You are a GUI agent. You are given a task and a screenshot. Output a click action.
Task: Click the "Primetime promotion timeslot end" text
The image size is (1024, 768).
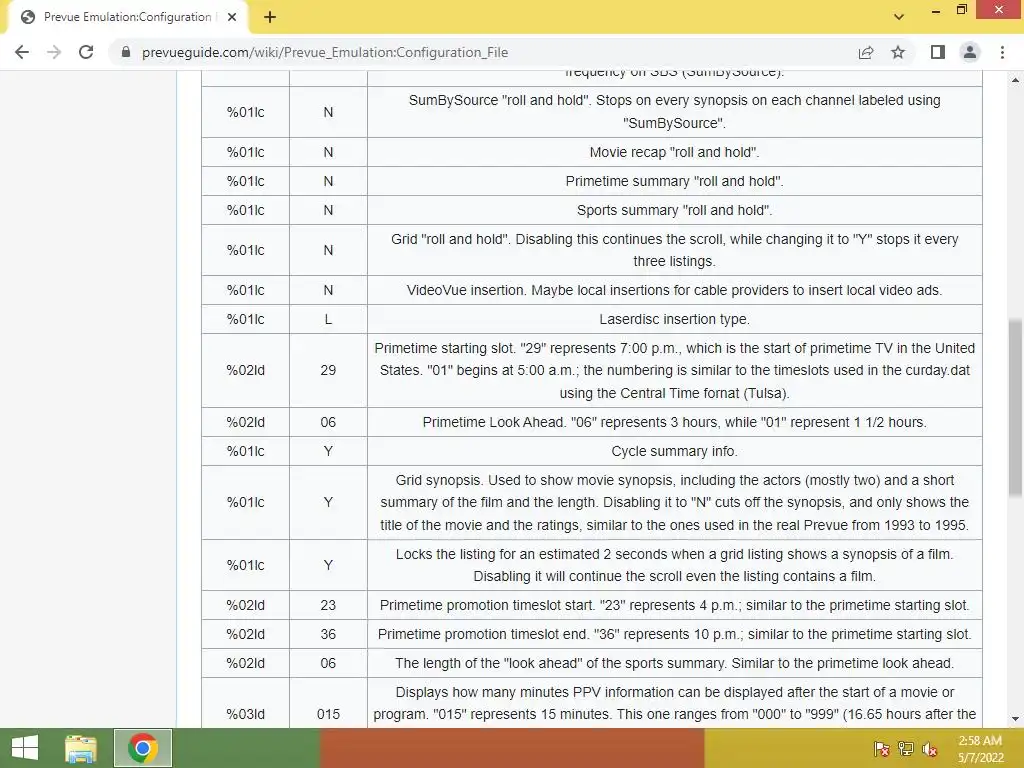tap(674, 634)
